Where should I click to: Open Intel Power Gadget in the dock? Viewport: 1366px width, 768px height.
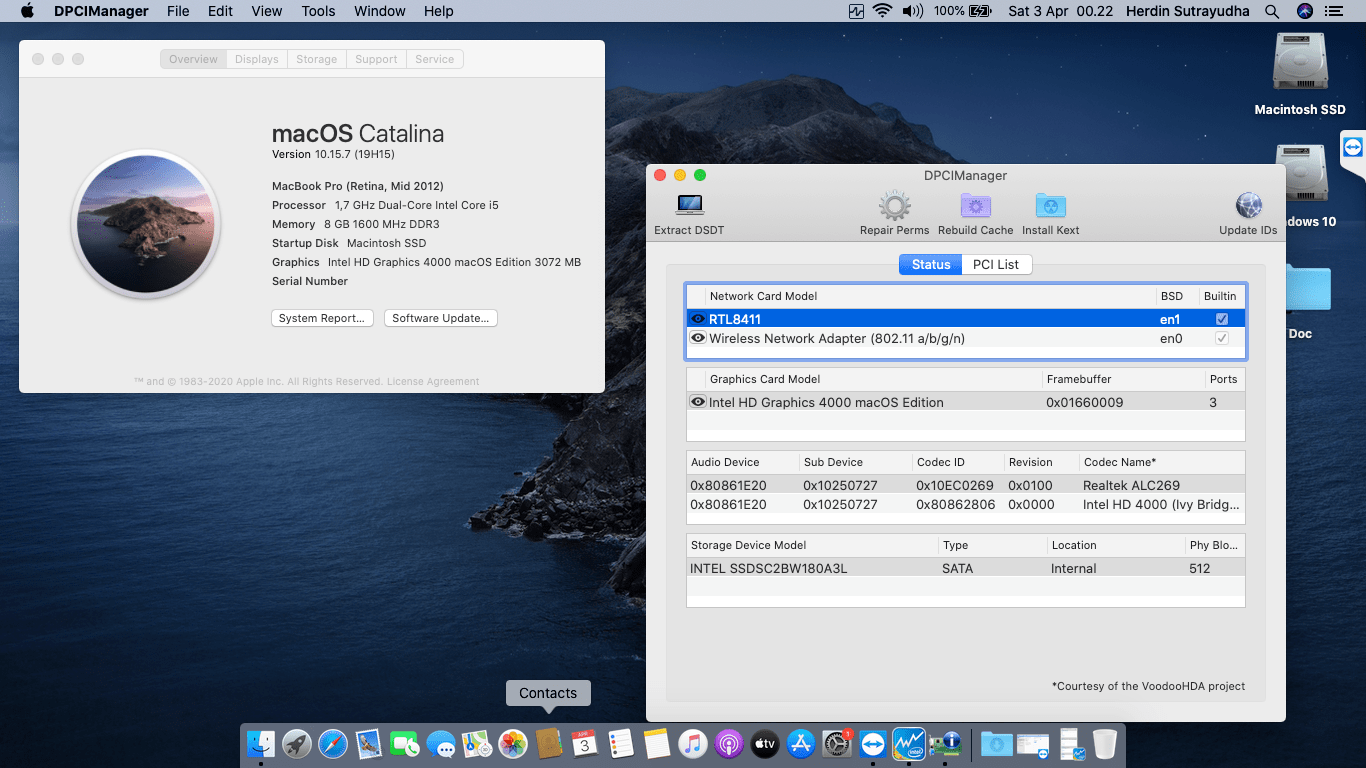(x=909, y=743)
